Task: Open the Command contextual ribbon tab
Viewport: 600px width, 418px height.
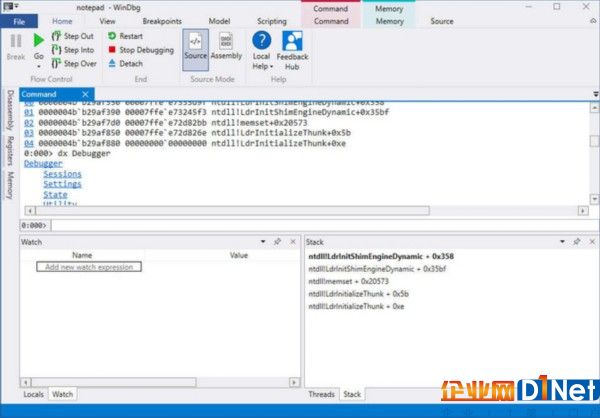Action: (x=331, y=21)
